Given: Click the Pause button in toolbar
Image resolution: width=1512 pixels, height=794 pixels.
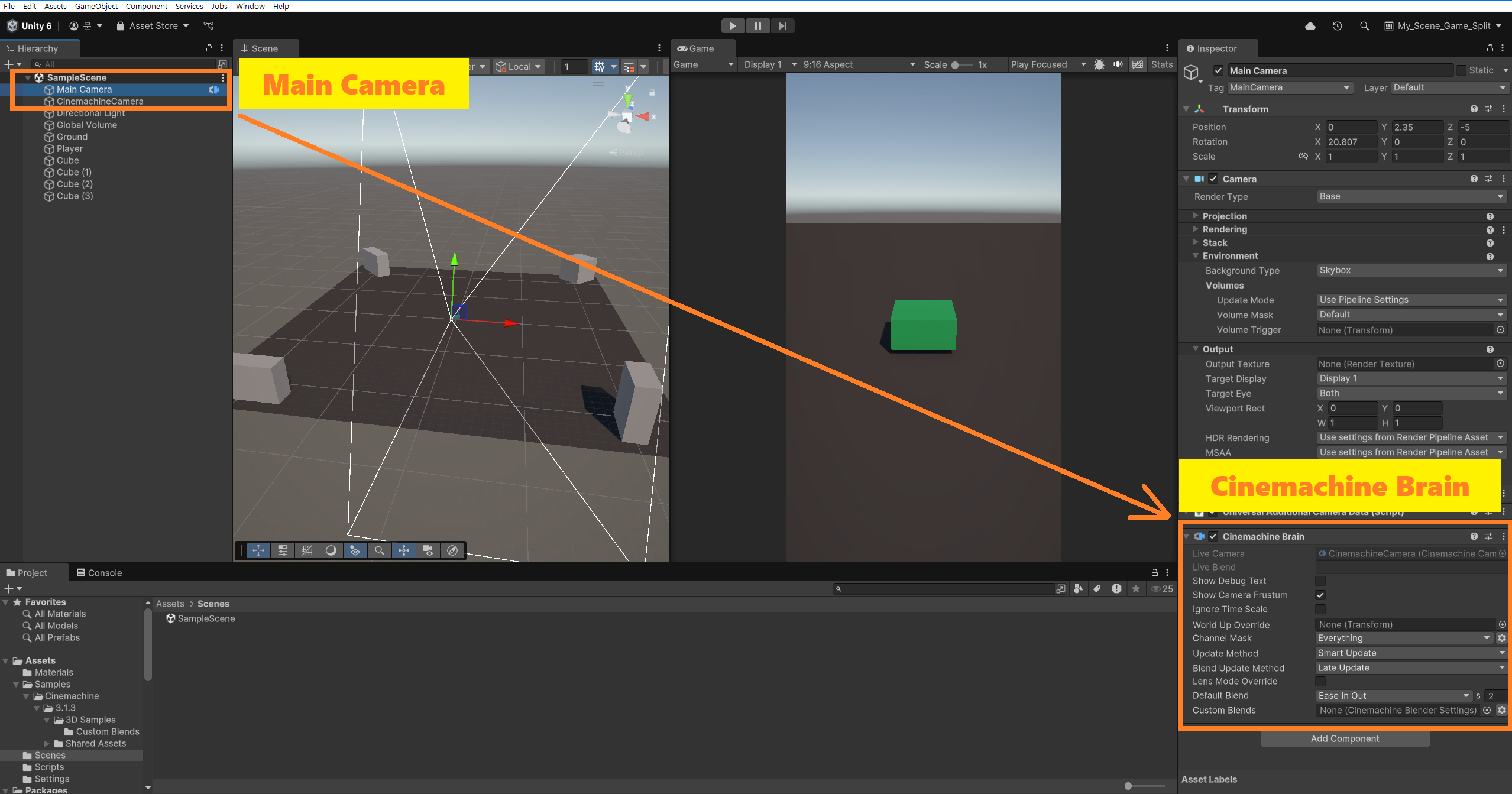Looking at the screenshot, I should coord(757,26).
